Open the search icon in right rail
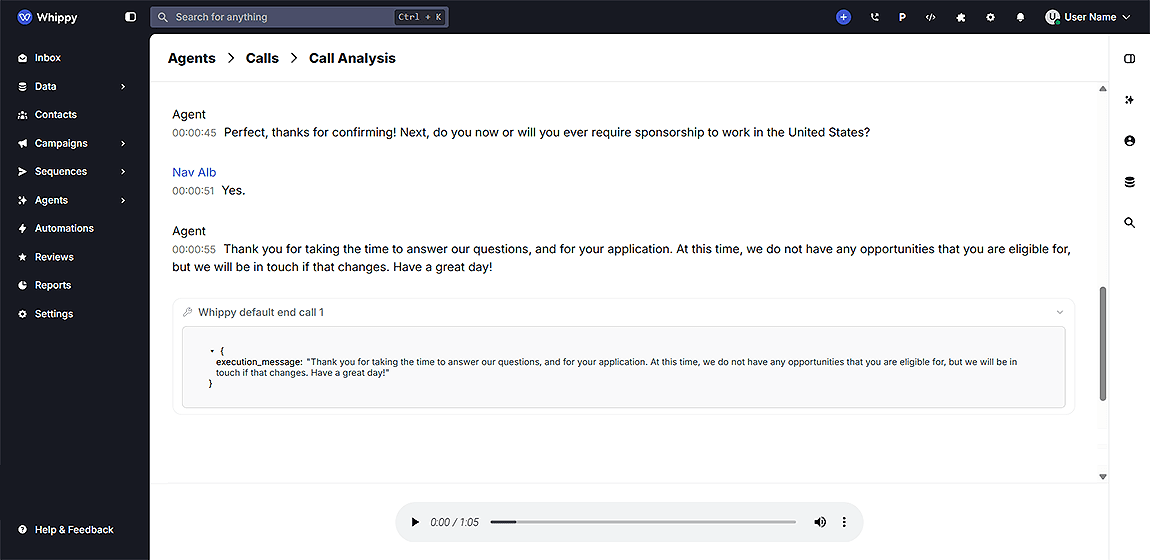Screen dimensions: 1150x560 click(1129, 223)
